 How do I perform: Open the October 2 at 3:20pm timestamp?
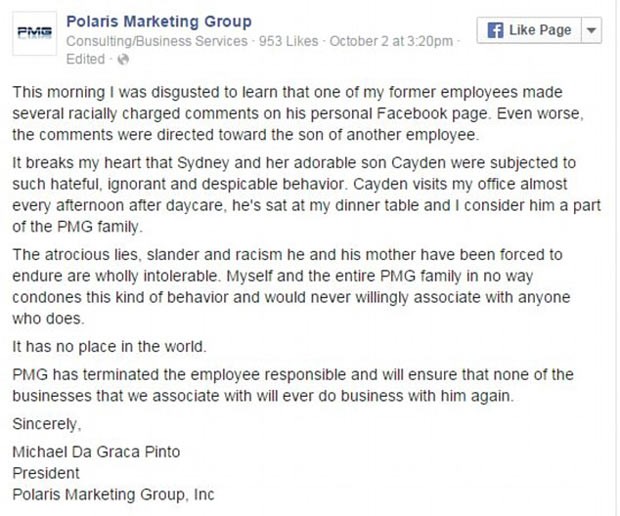[391, 41]
